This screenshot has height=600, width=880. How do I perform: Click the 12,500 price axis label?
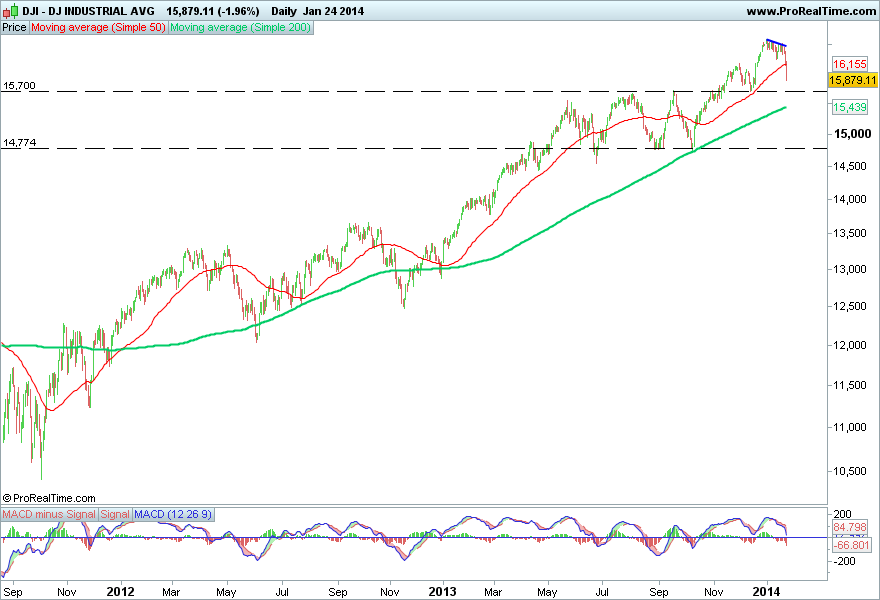point(850,306)
